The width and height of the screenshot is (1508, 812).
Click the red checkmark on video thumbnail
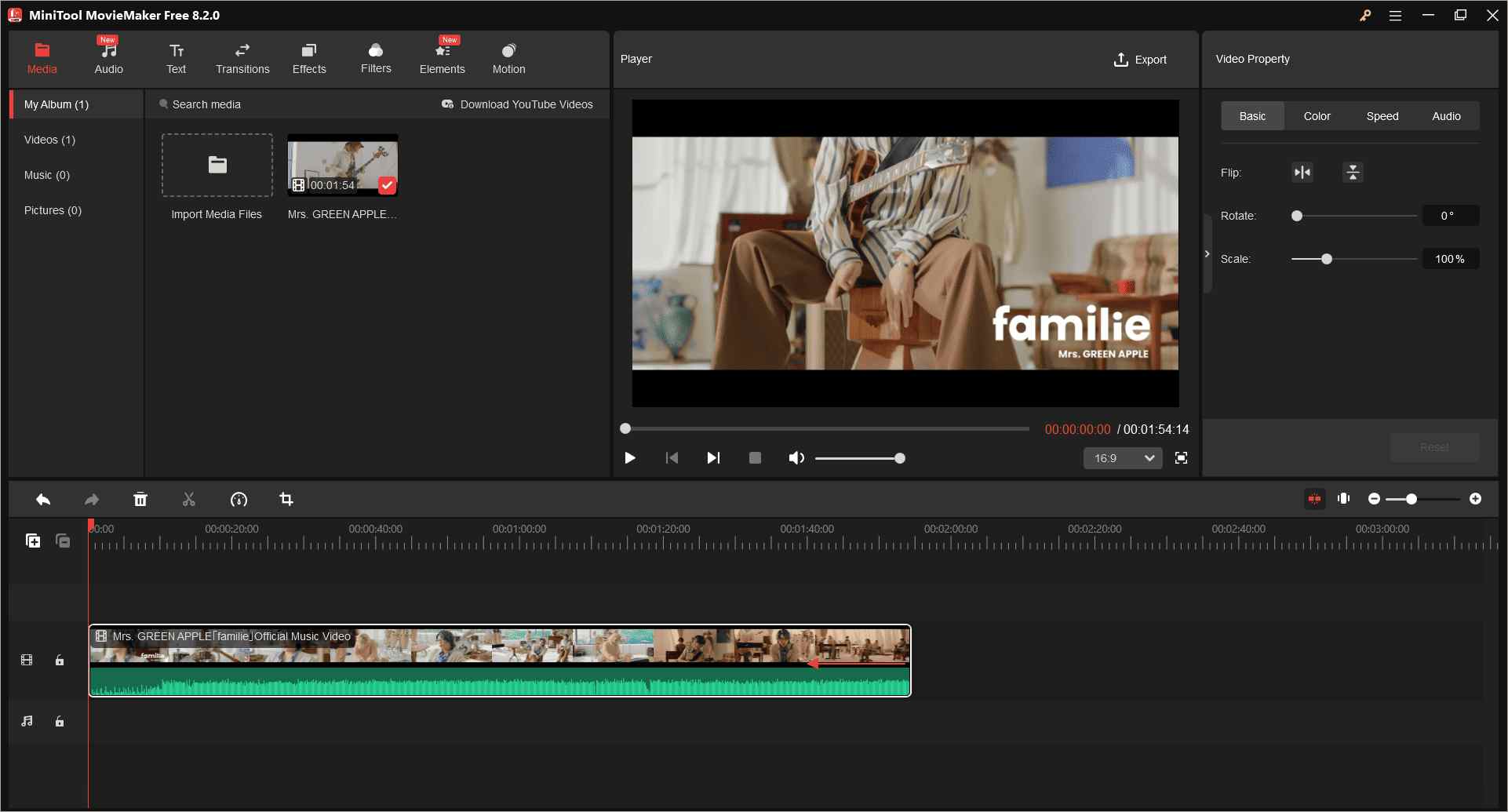click(387, 185)
